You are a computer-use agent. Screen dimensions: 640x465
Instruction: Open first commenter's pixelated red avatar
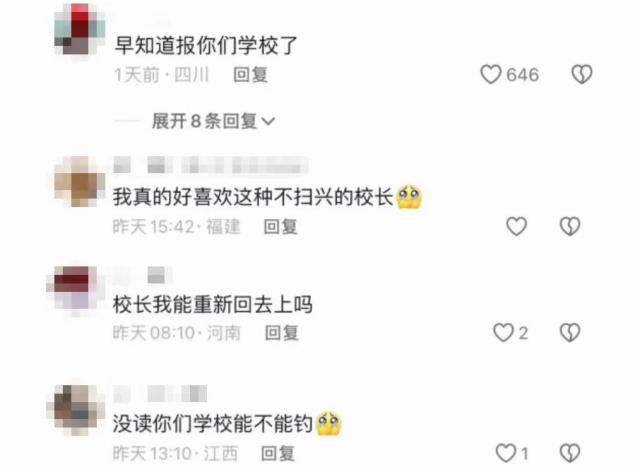click(x=80, y=29)
